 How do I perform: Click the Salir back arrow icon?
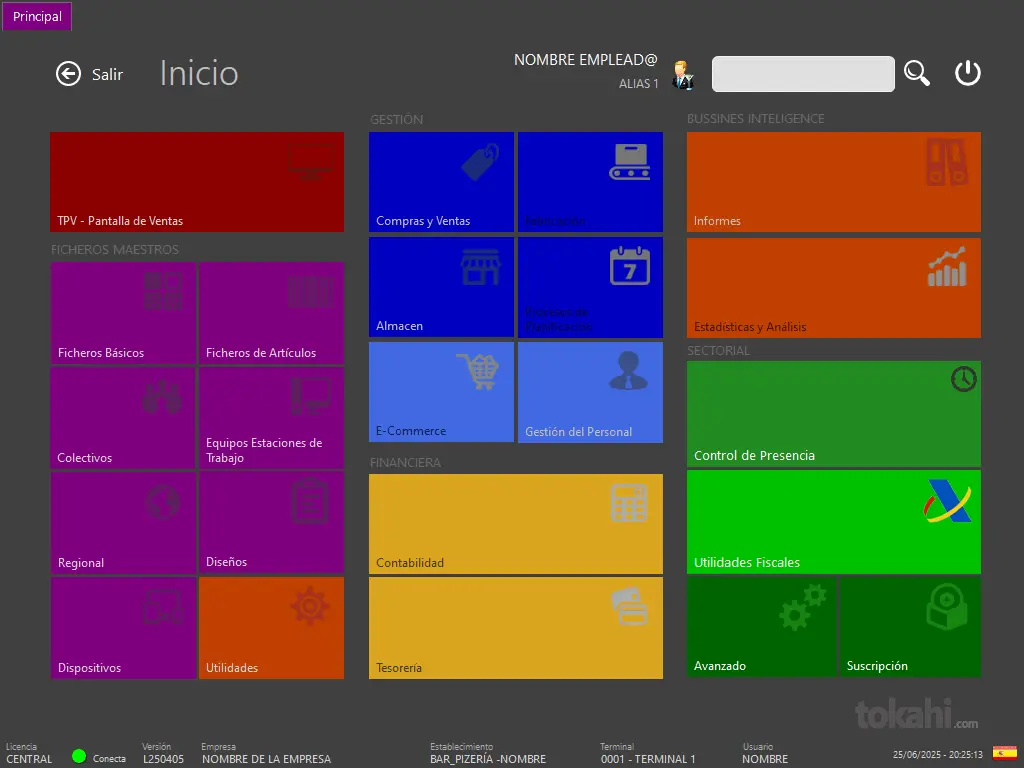(68, 74)
